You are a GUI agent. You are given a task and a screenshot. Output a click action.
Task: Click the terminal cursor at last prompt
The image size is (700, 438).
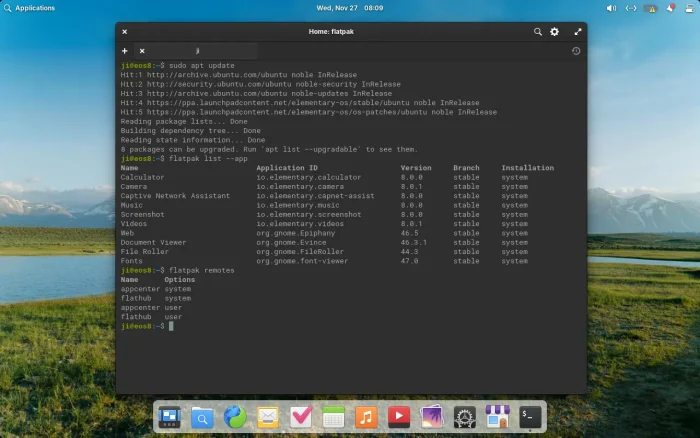(171, 326)
